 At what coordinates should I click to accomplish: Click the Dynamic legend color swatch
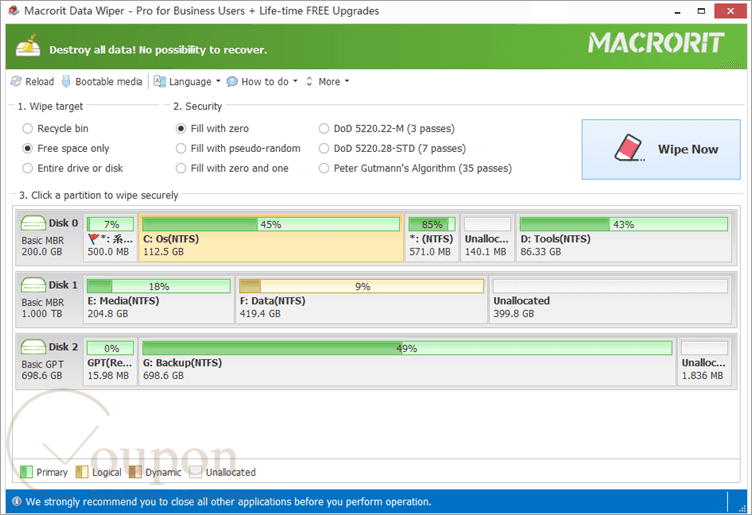coord(135,472)
